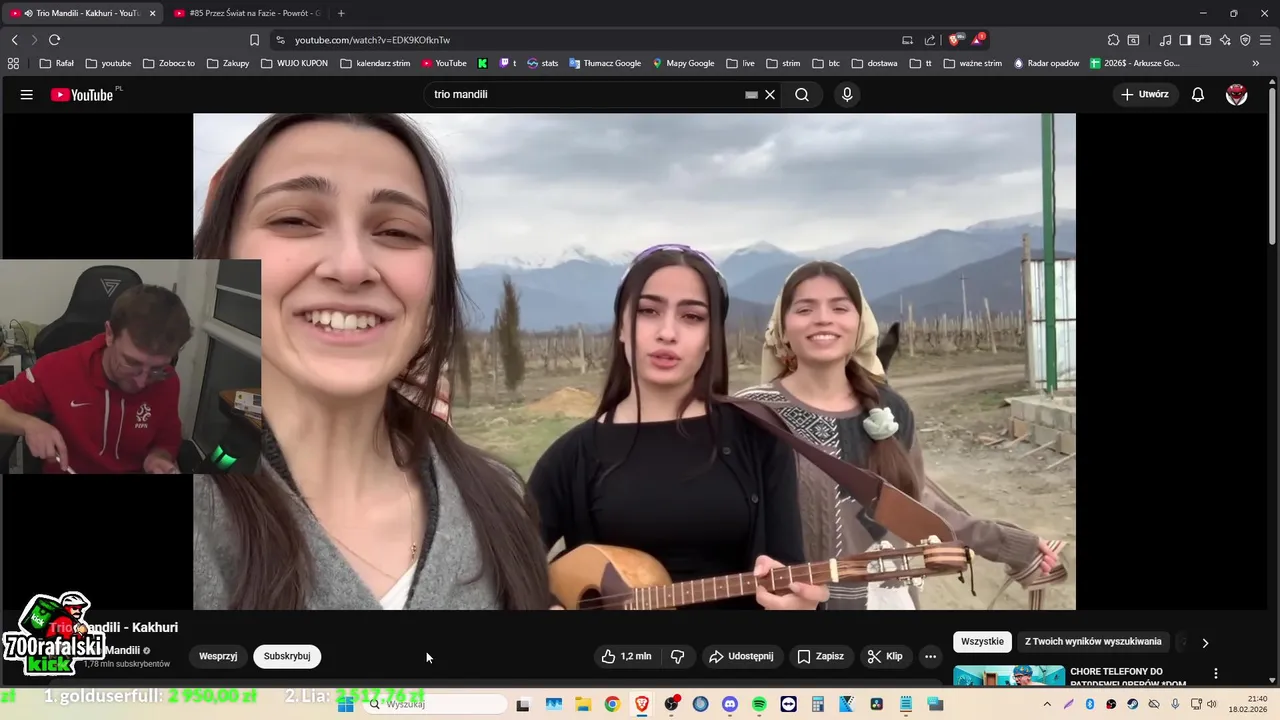Open Spotify from the taskbar

pos(759,704)
